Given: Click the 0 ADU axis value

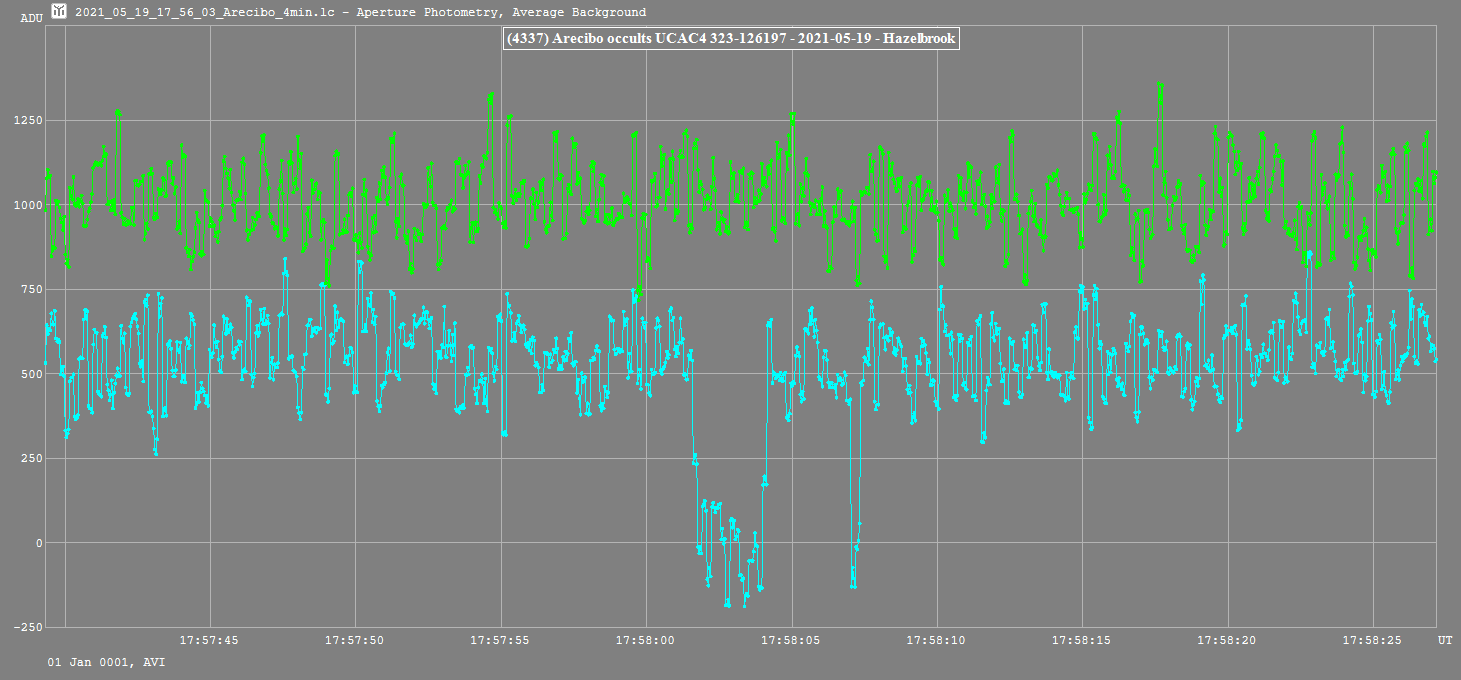Looking at the screenshot, I should (x=39, y=543).
